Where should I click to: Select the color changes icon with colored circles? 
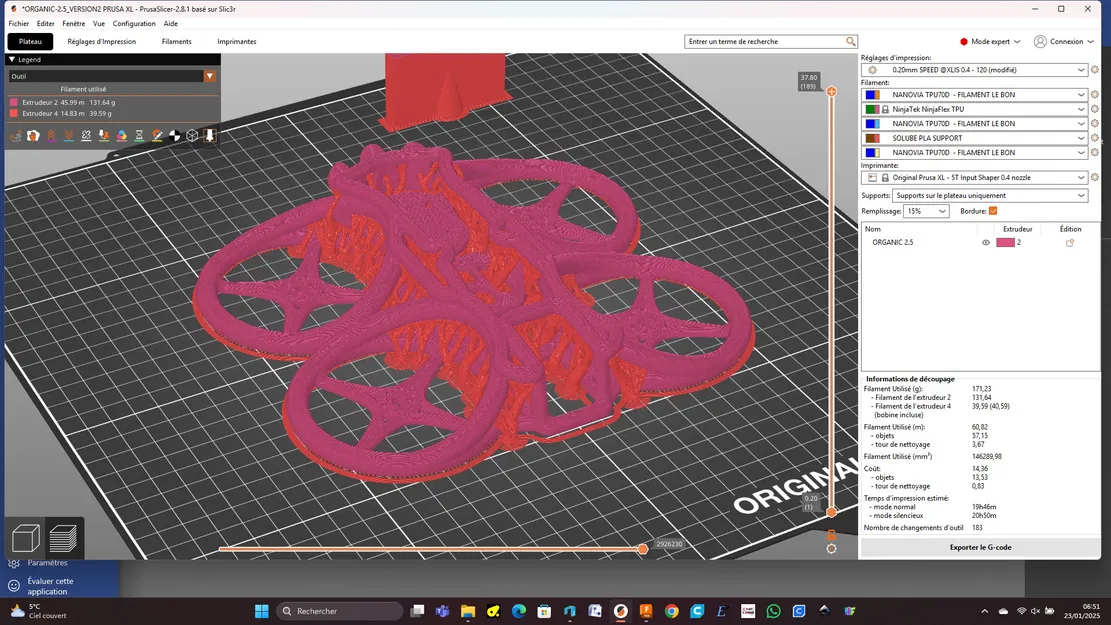(122, 135)
